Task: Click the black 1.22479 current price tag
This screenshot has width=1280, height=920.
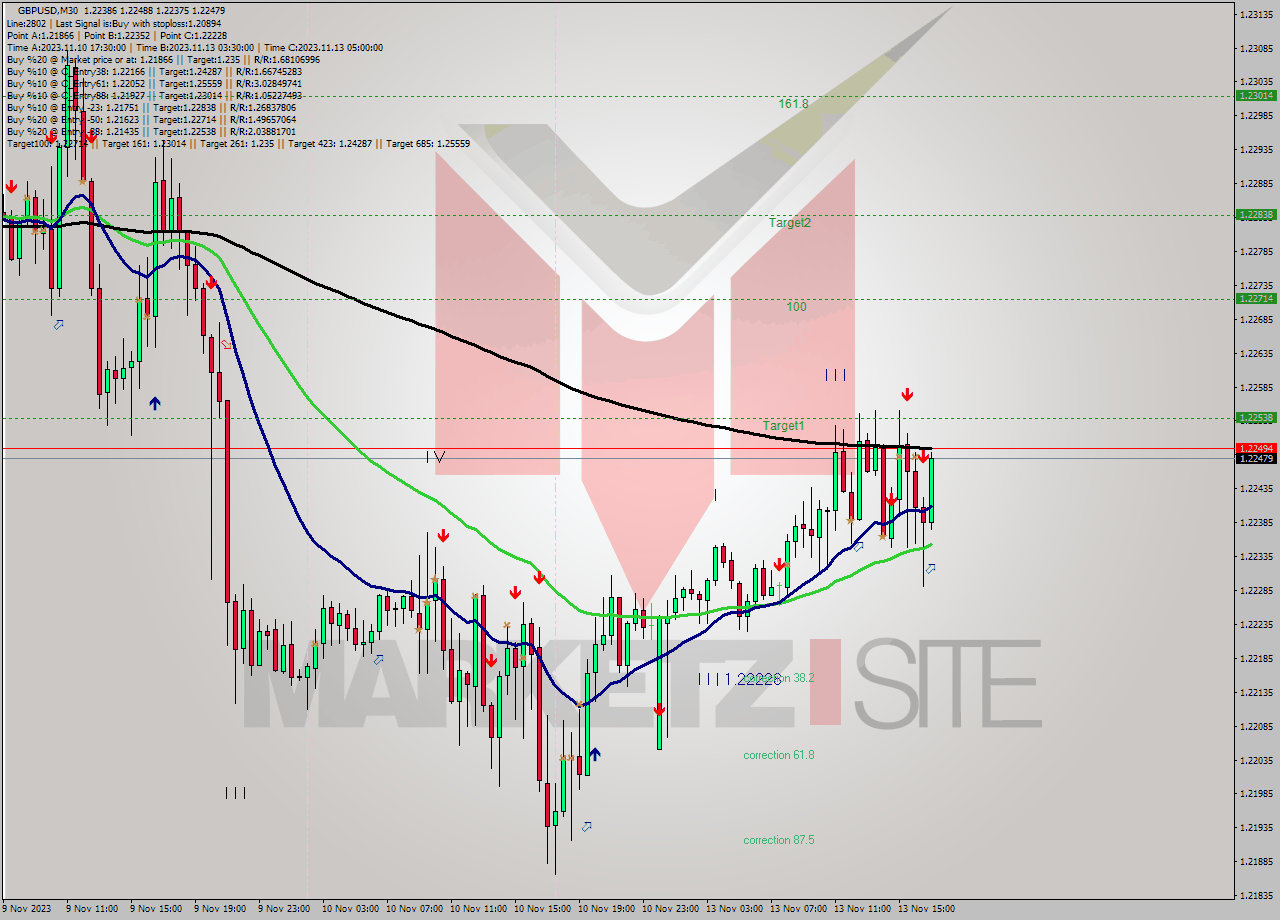Action: 1255,458
